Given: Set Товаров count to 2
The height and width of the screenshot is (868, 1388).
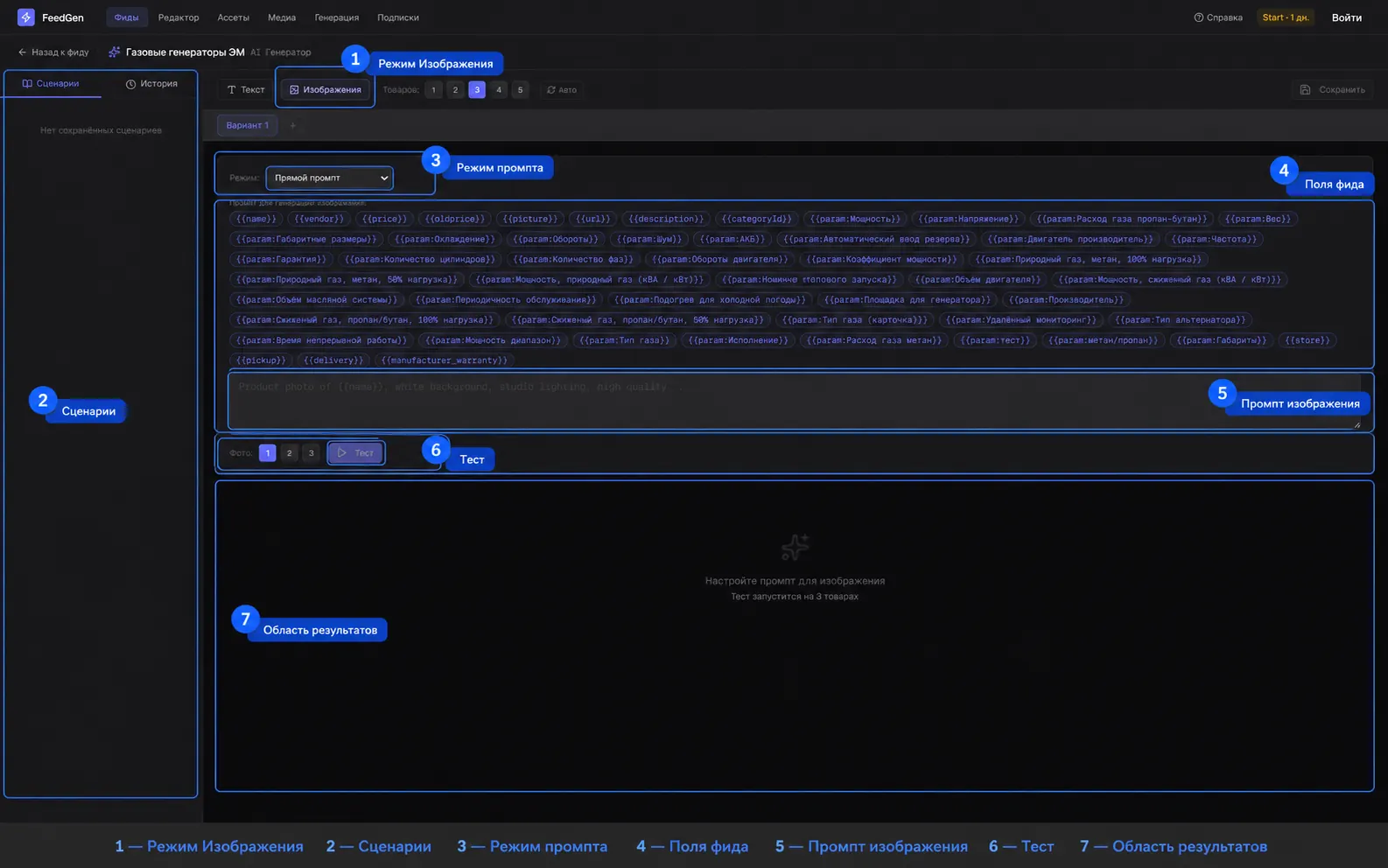Looking at the screenshot, I should [455, 90].
